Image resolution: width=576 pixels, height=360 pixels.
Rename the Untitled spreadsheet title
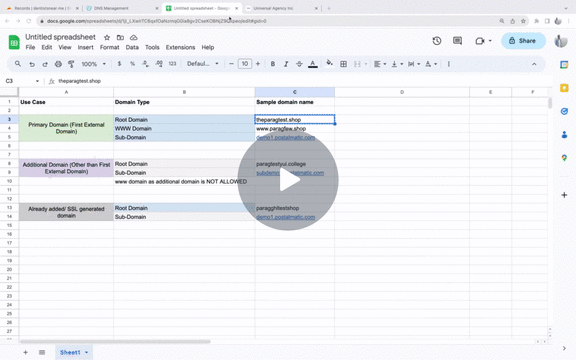(x=60, y=37)
